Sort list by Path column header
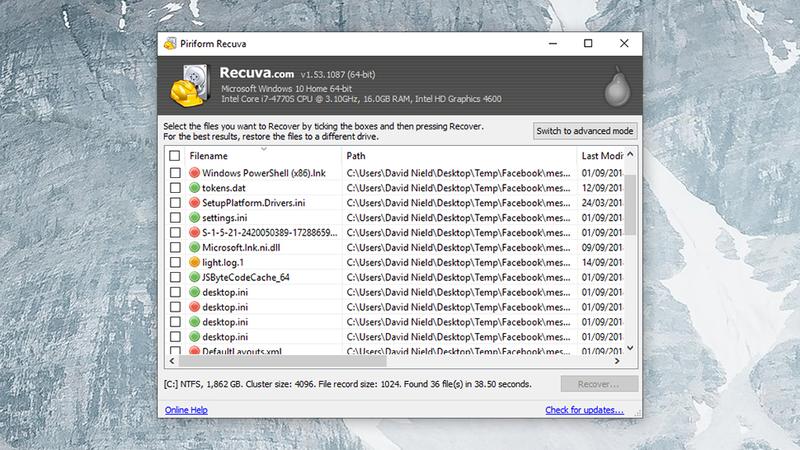This screenshot has width=800, height=450. coord(459,156)
